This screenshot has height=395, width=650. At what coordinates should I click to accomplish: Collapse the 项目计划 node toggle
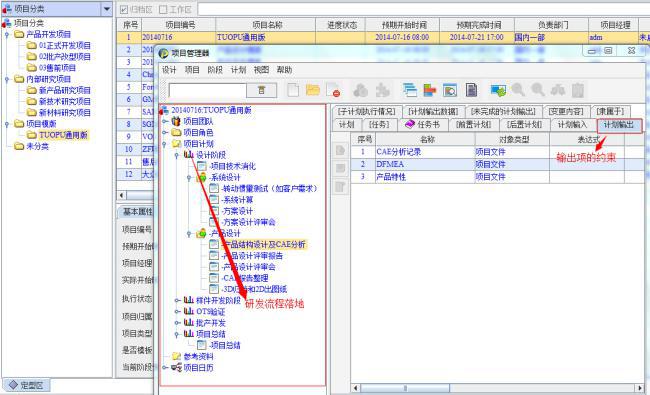pyautogui.click(x=165, y=144)
